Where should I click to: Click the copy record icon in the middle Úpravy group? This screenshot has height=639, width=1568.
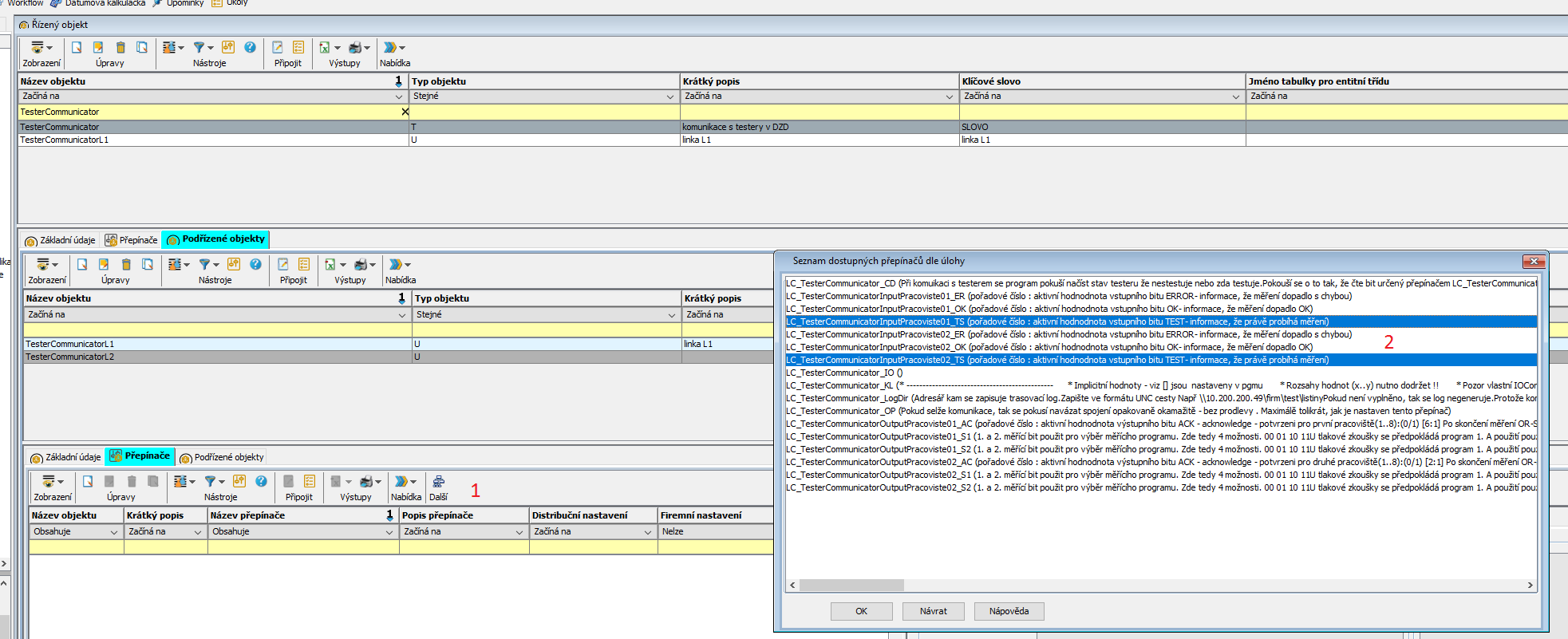click(x=148, y=265)
